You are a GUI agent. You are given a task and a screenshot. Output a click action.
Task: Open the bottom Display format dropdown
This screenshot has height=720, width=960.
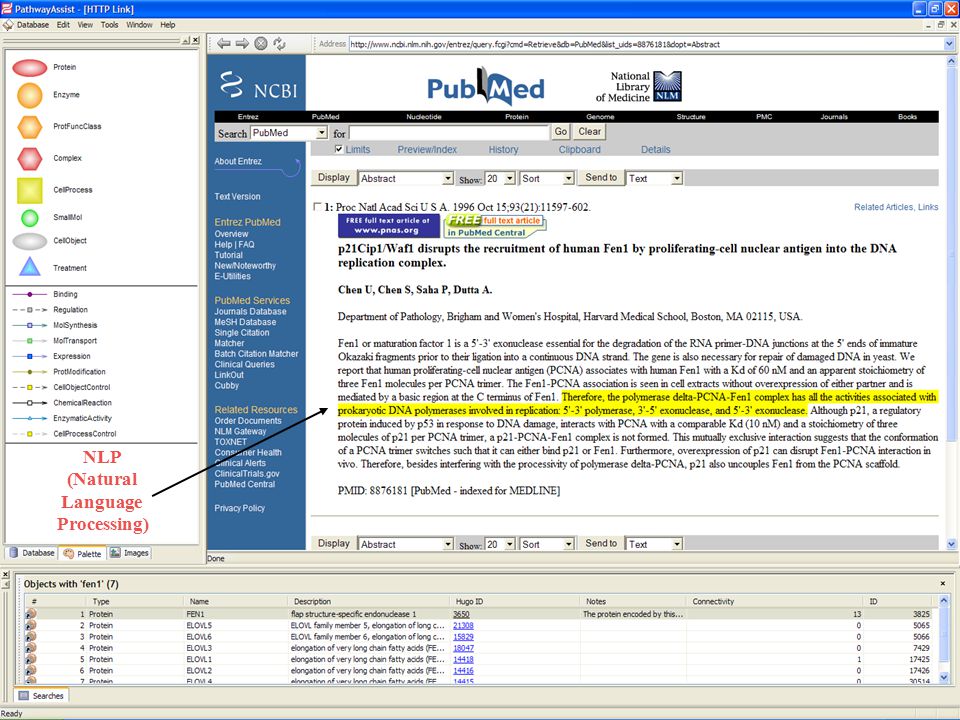click(448, 544)
